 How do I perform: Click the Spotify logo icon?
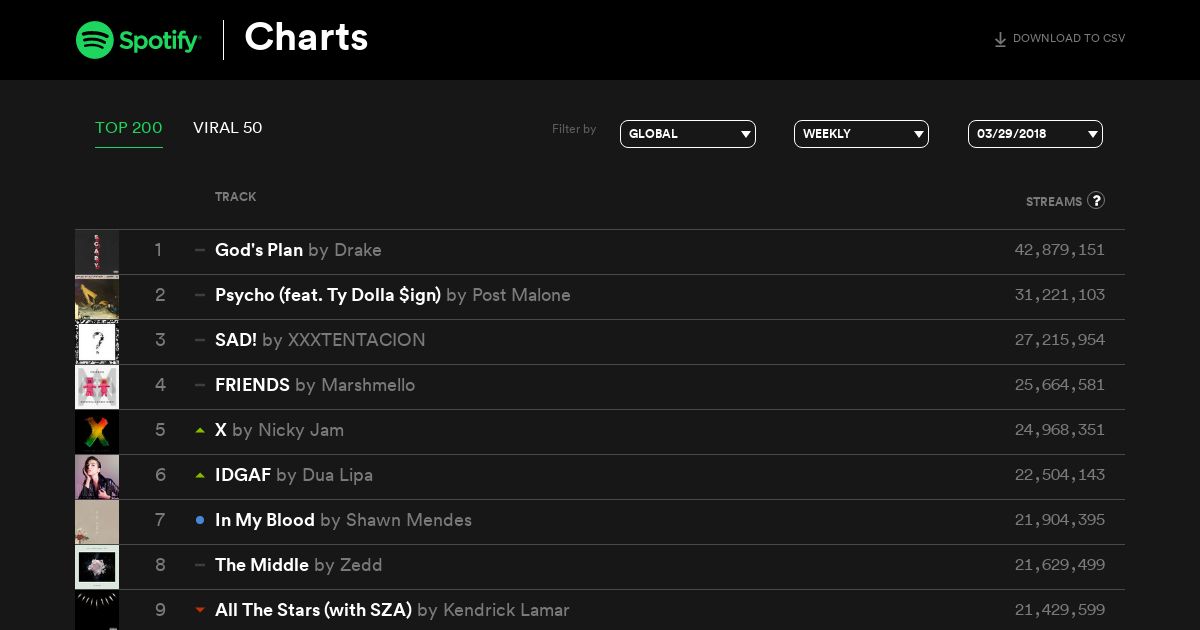pyautogui.click(x=94, y=40)
